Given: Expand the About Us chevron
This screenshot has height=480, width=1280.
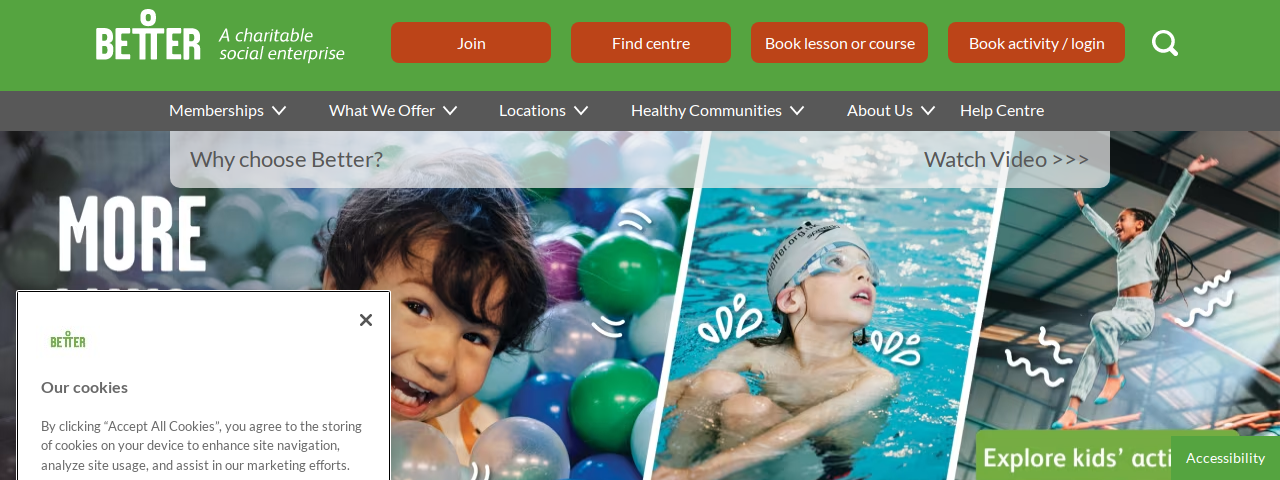Looking at the screenshot, I should [928, 111].
